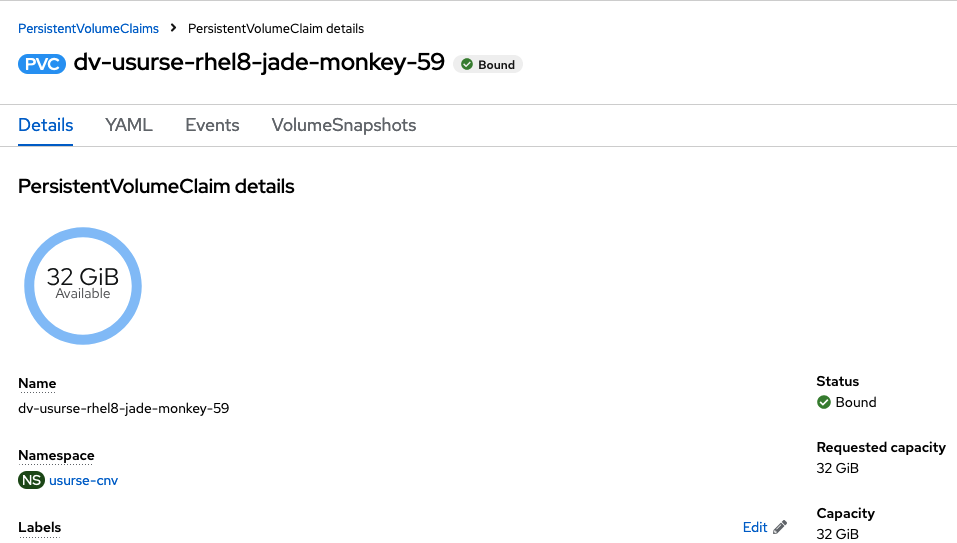
Task: Click the Labels field label
Action: [x=40, y=527]
